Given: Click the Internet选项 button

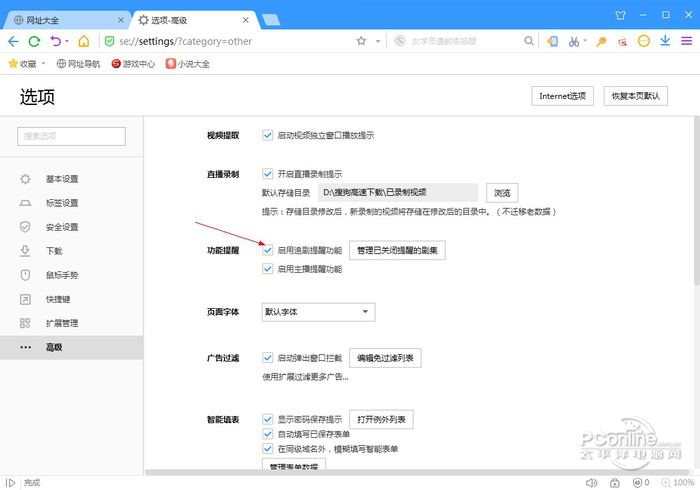Looking at the screenshot, I should pyautogui.click(x=563, y=96).
